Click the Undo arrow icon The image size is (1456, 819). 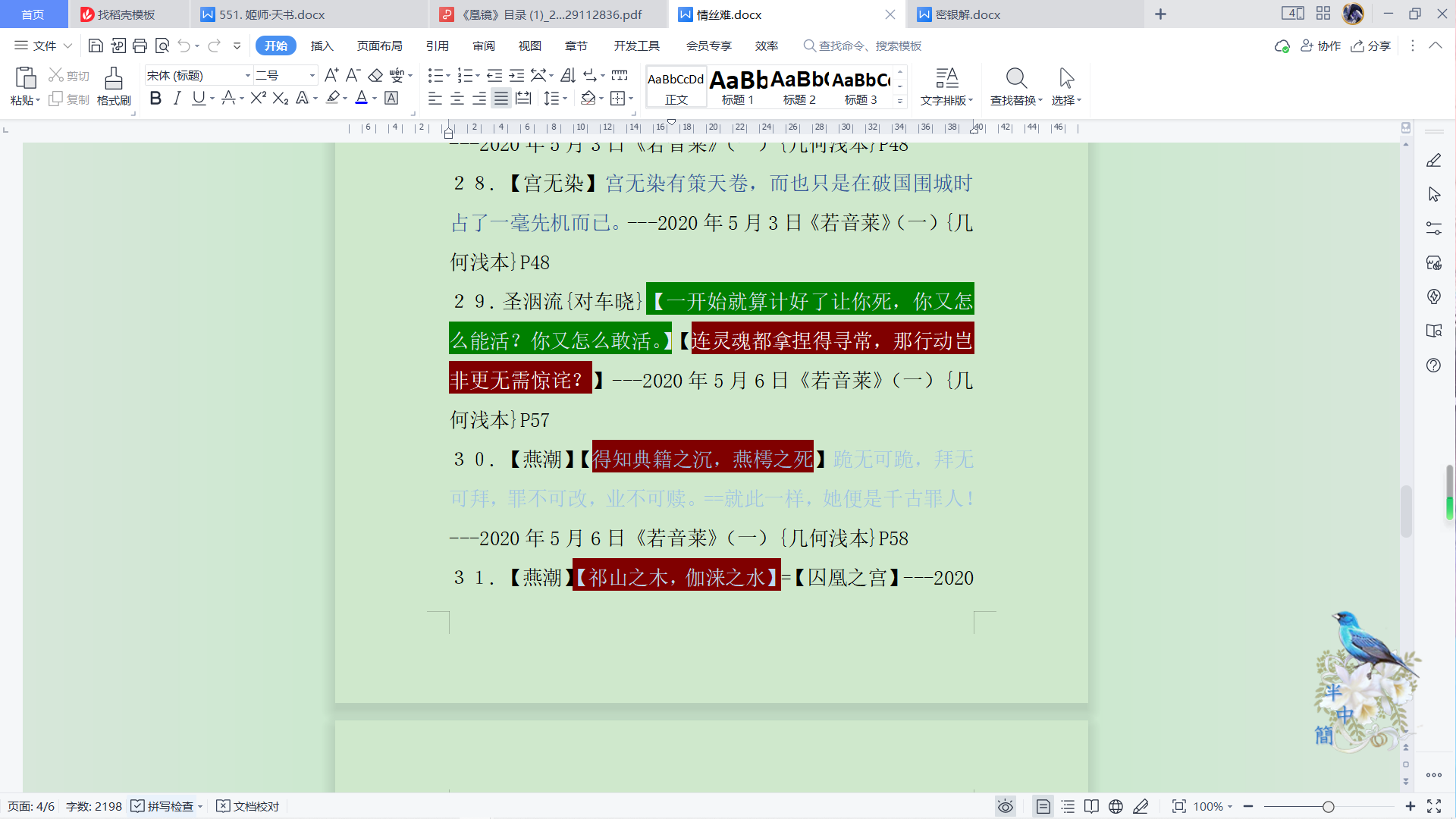pyautogui.click(x=184, y=45)
